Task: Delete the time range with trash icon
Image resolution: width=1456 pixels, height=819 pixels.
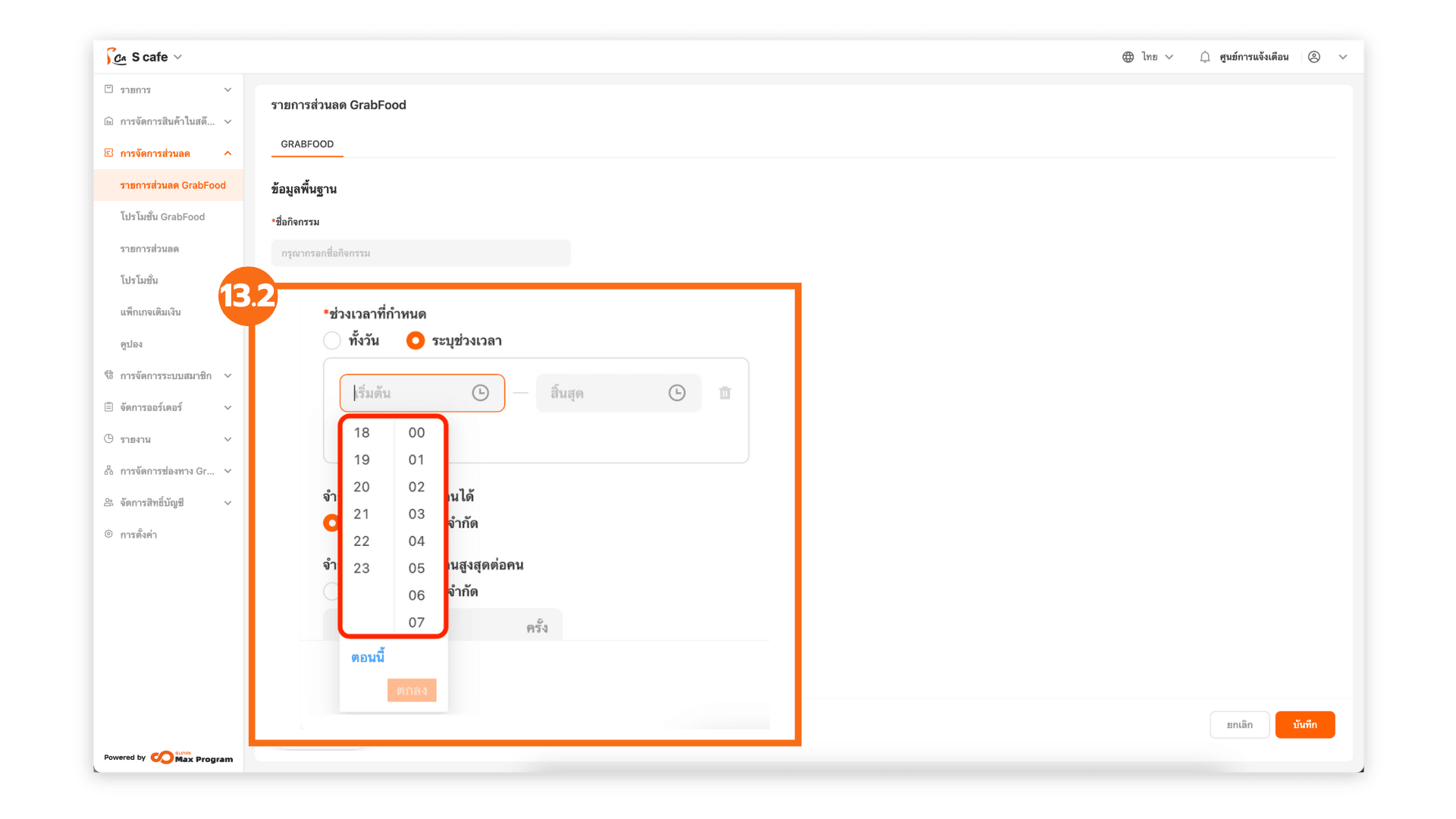Action: (725, 393)
